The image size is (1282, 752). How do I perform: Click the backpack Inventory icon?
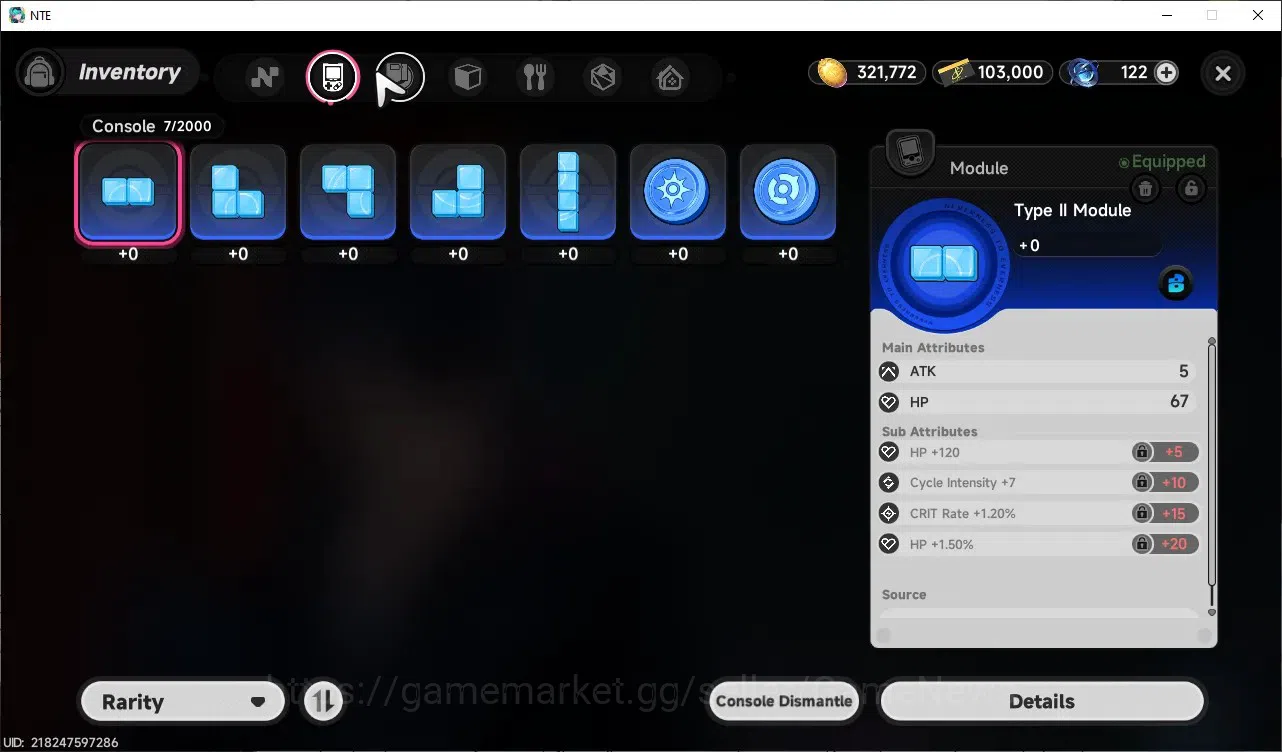pyautogui.click(x=41, y=73)
